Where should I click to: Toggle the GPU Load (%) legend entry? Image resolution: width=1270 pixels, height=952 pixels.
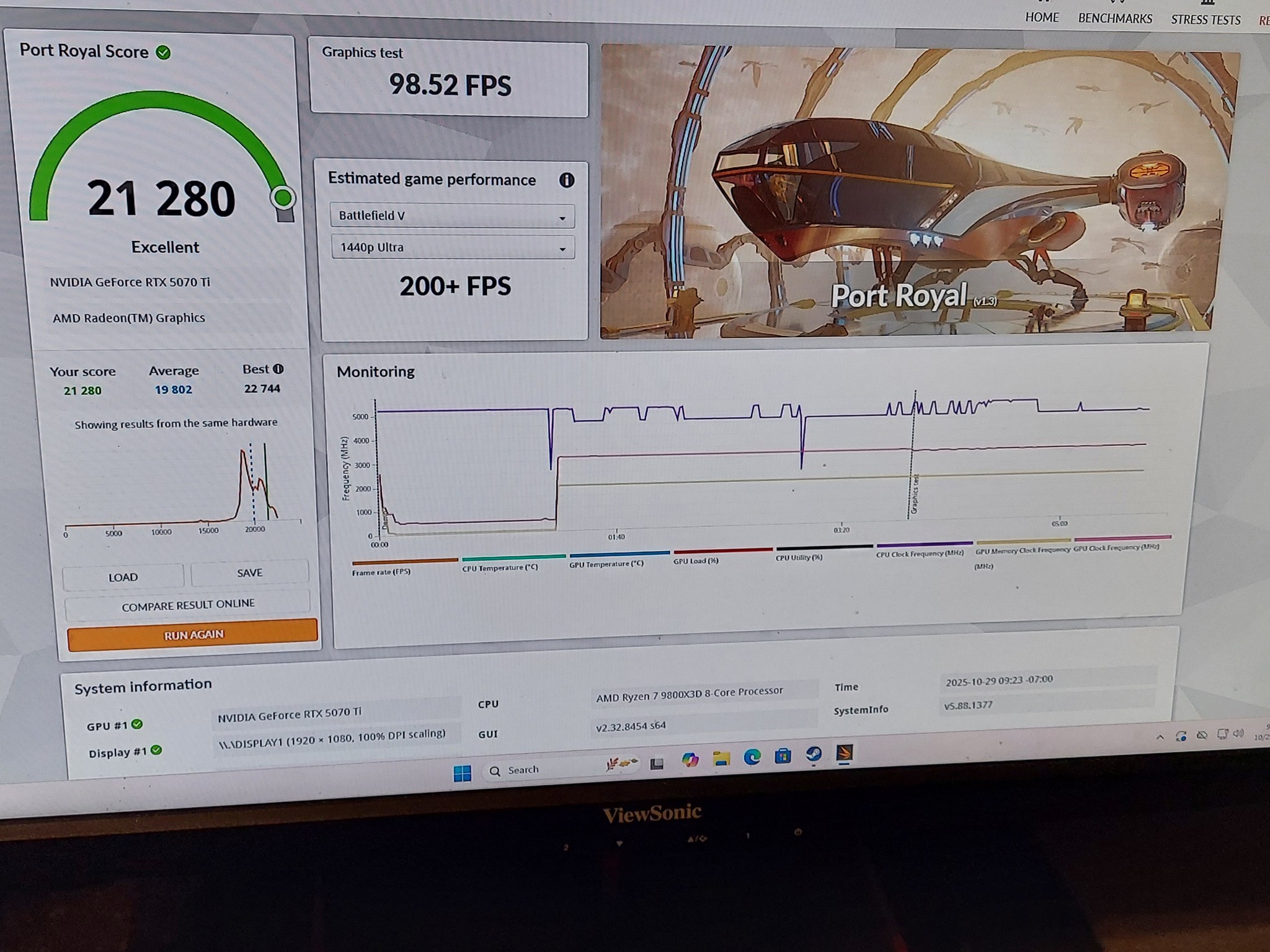tap(722, 556)
